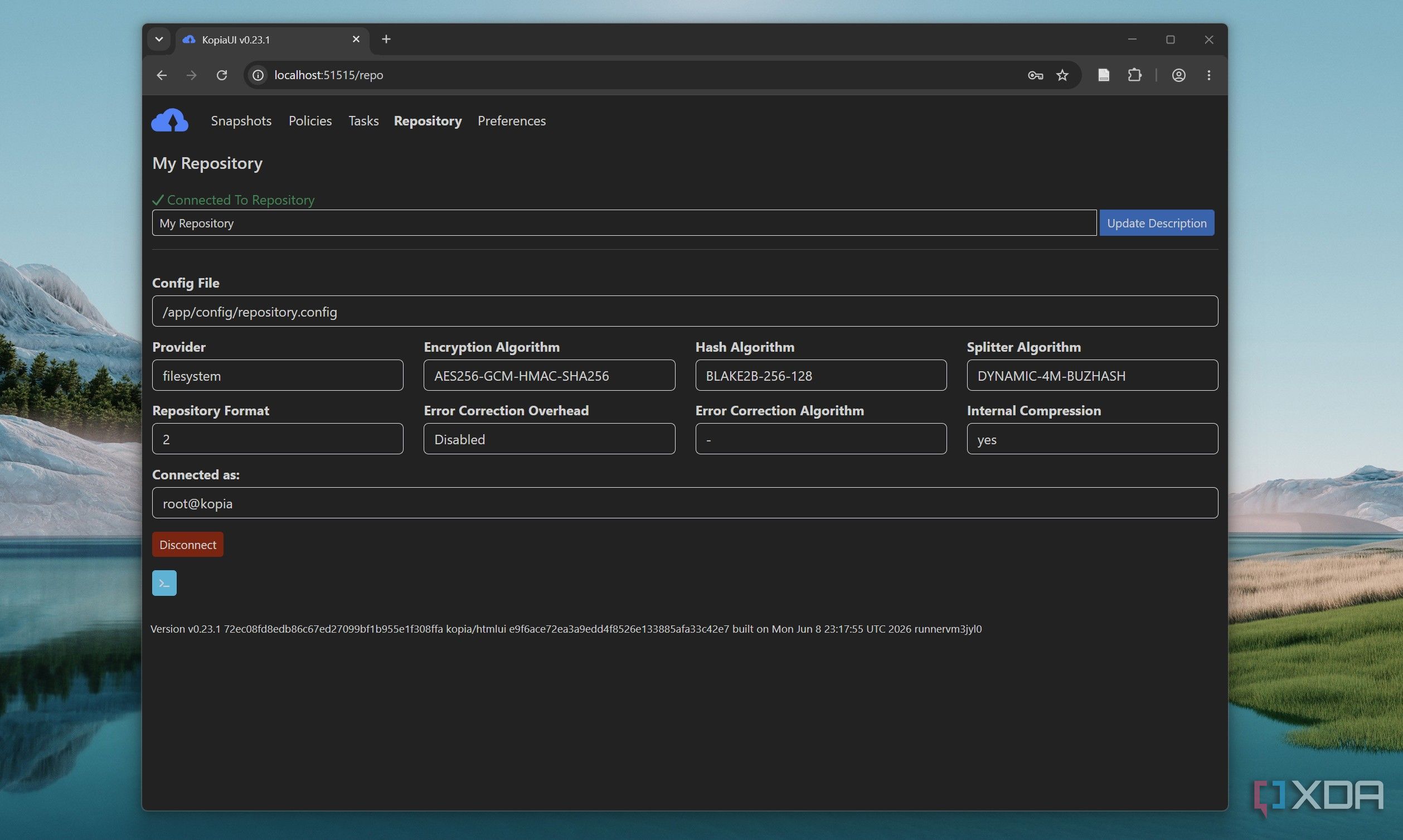1403x840 pixels.
Task: Open the Preferences page
Action: tap(512, 120)
